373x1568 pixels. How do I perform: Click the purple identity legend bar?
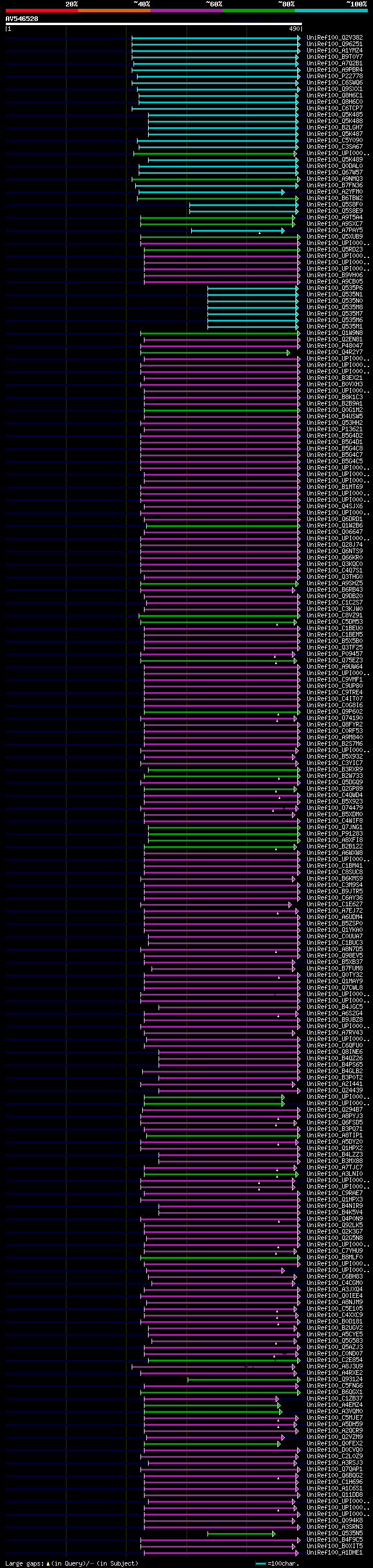(186, 11)
